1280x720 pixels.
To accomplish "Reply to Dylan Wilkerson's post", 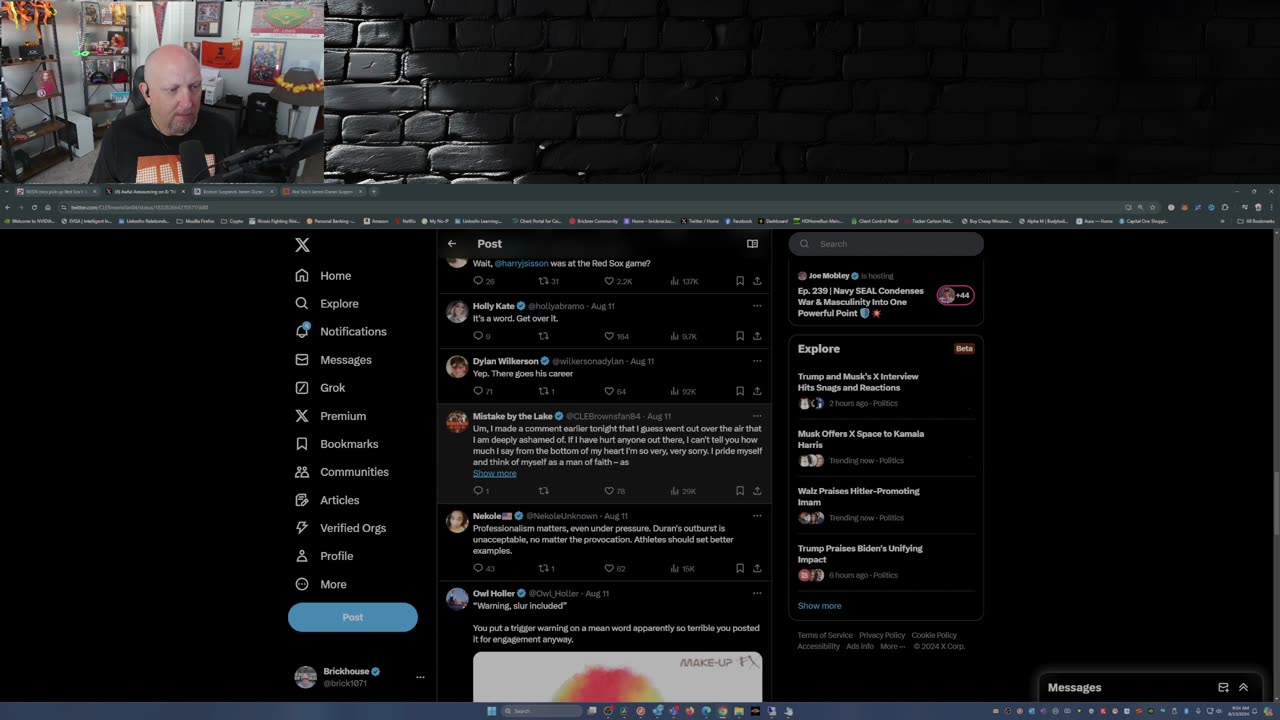I will 478,391.
